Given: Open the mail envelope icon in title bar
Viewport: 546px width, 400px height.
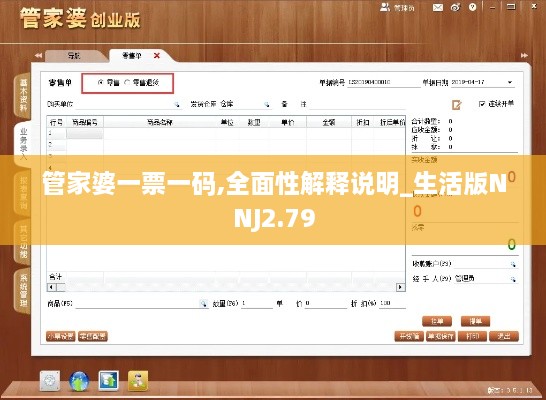Looking at the screenshot, I should coord(438,7).
